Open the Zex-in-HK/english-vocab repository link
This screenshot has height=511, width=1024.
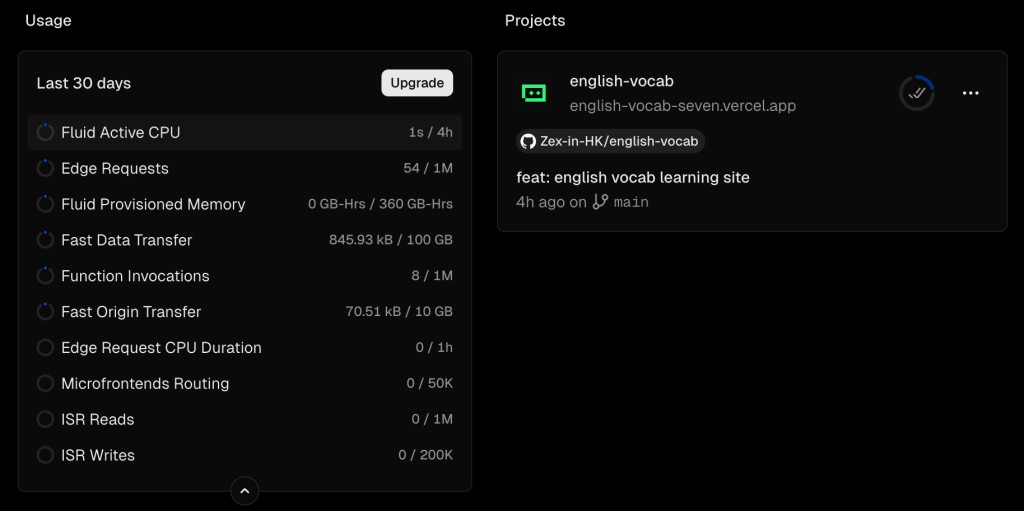(619, 141)
